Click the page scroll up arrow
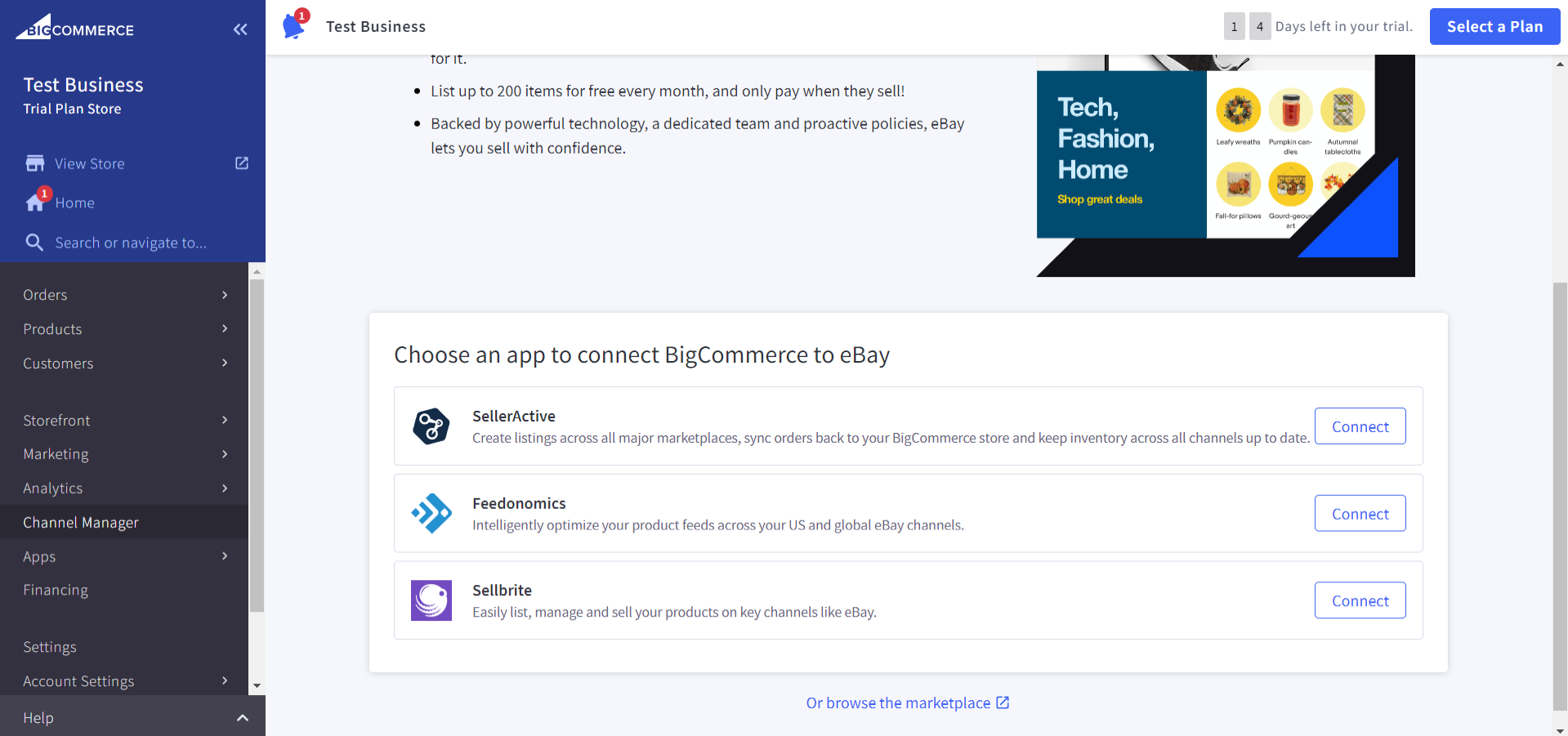This screenshot has width=1568, height=736. (x=1560, y=63)
